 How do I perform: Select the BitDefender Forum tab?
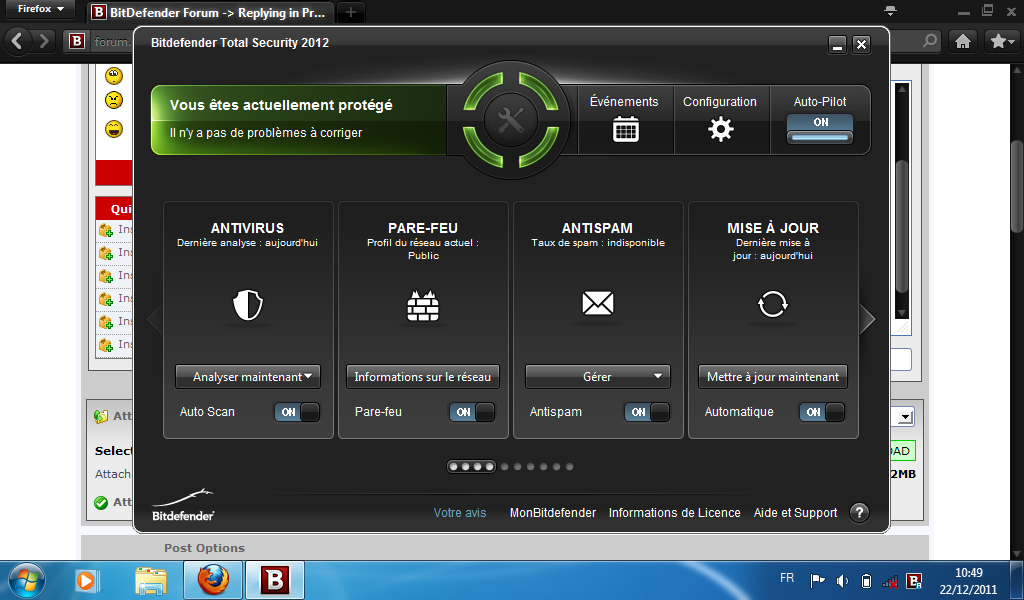click(210, 12)
